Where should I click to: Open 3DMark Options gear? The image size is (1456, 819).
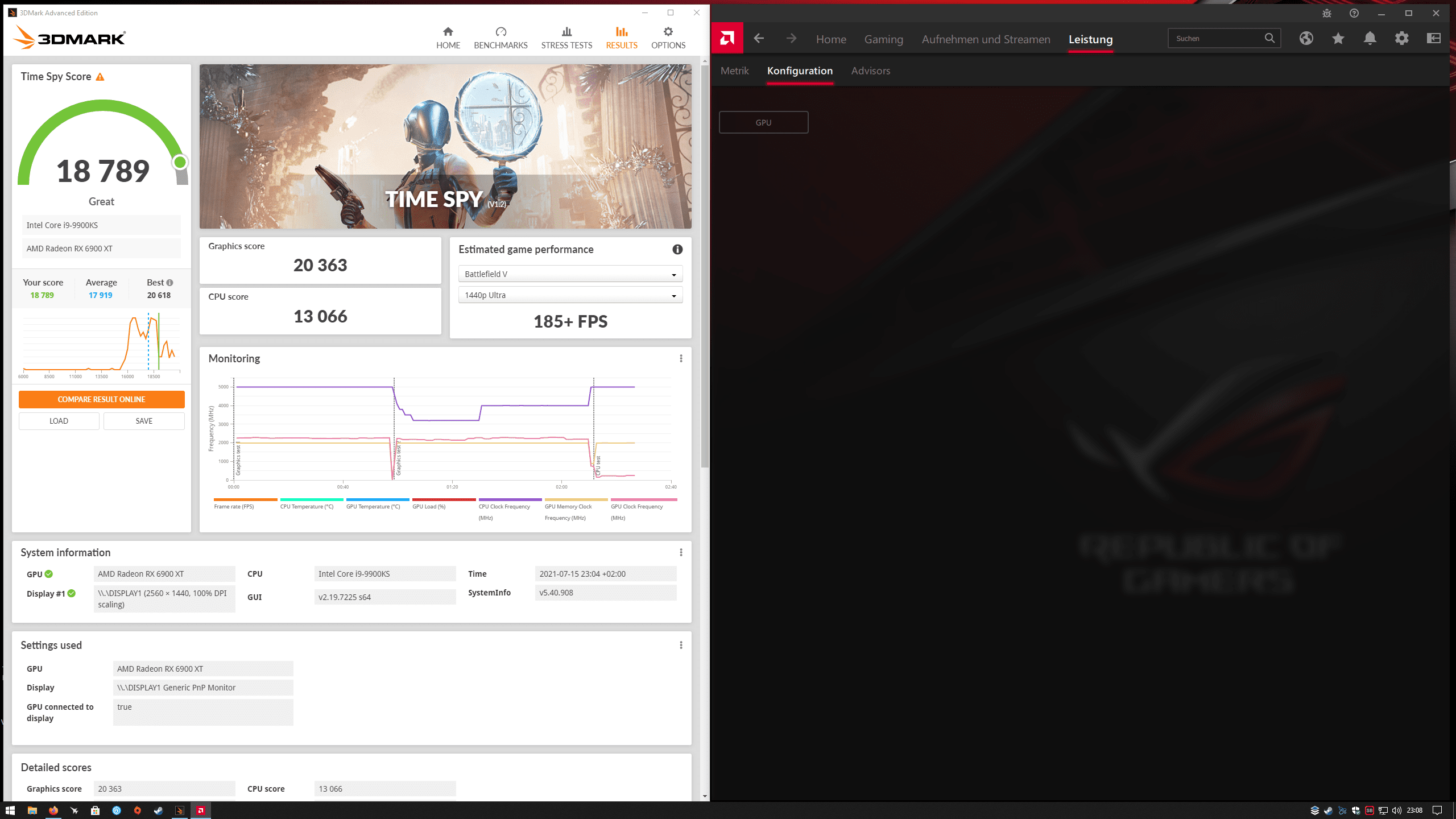click(x=668, y=32)
